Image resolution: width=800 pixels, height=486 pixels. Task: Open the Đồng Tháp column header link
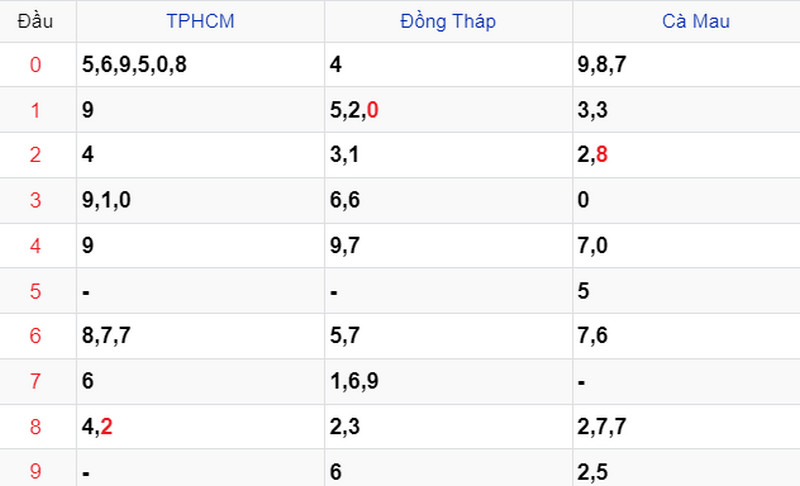click(448, 21)
